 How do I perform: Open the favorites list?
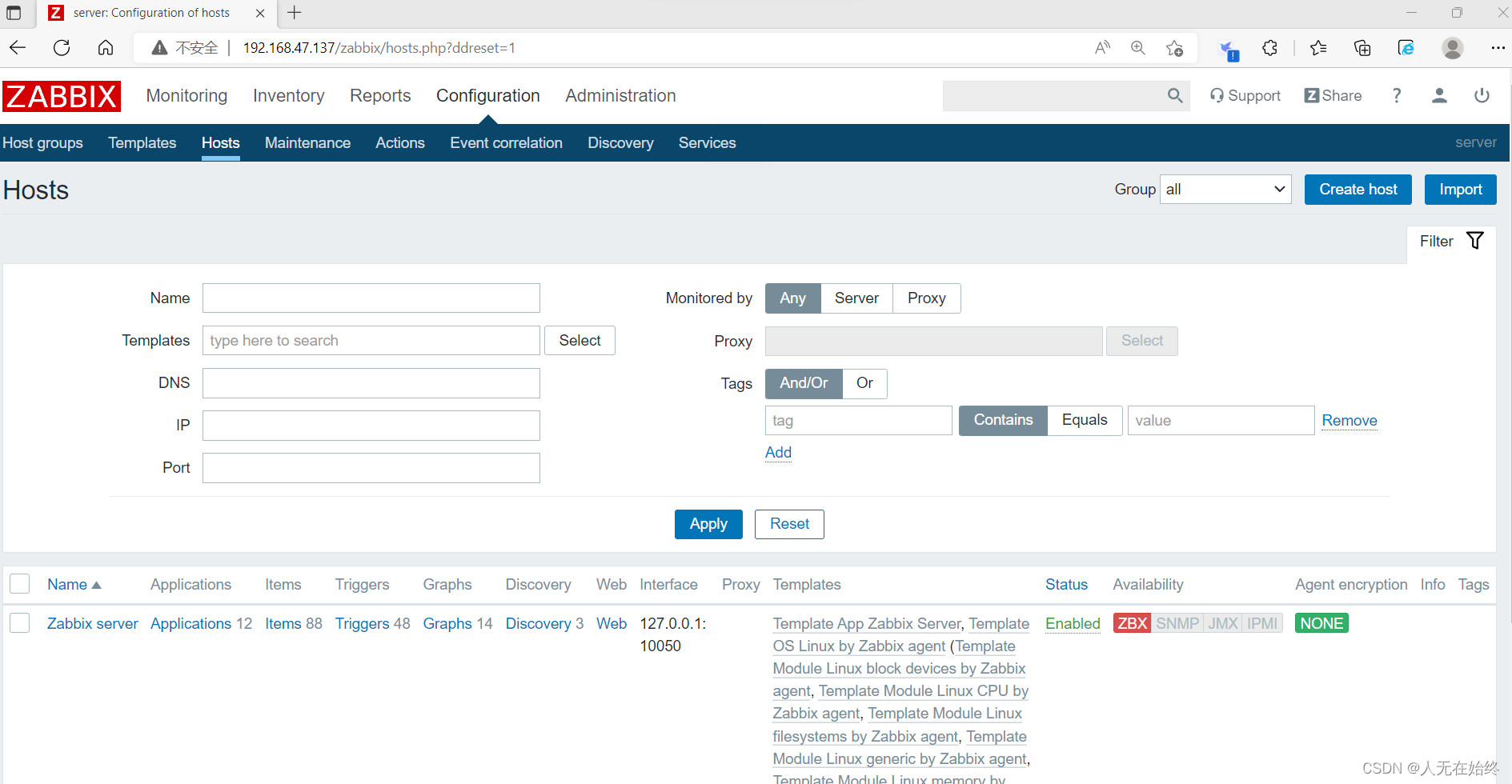coord(1319,48)
